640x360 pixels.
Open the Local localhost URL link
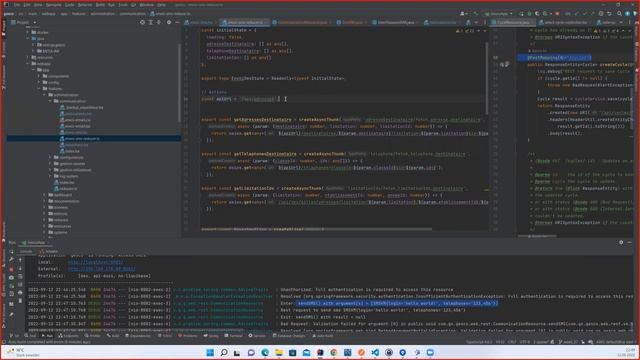click(95, 262)
